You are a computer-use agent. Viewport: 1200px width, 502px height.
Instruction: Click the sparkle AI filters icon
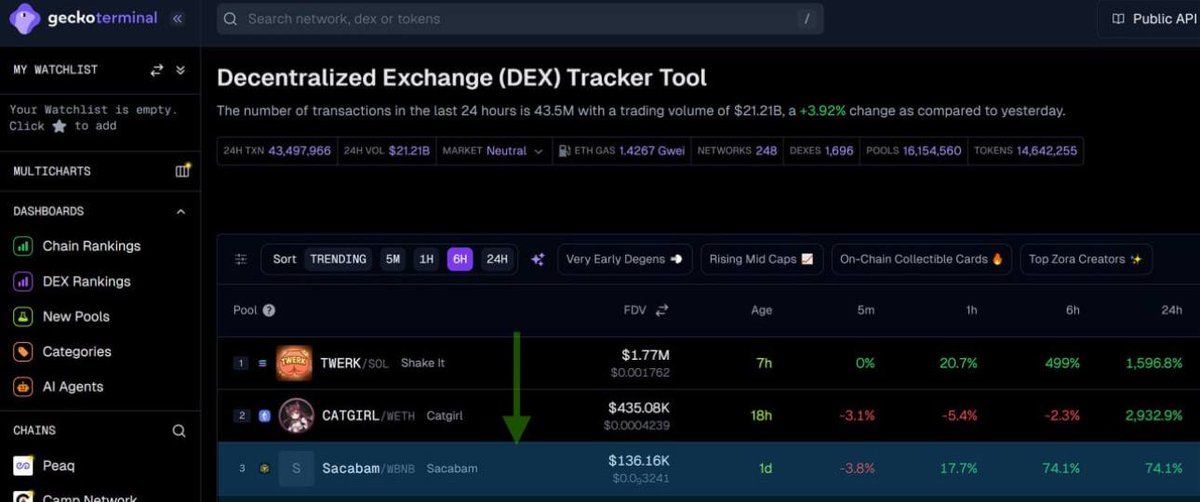[x=537, y=259]
